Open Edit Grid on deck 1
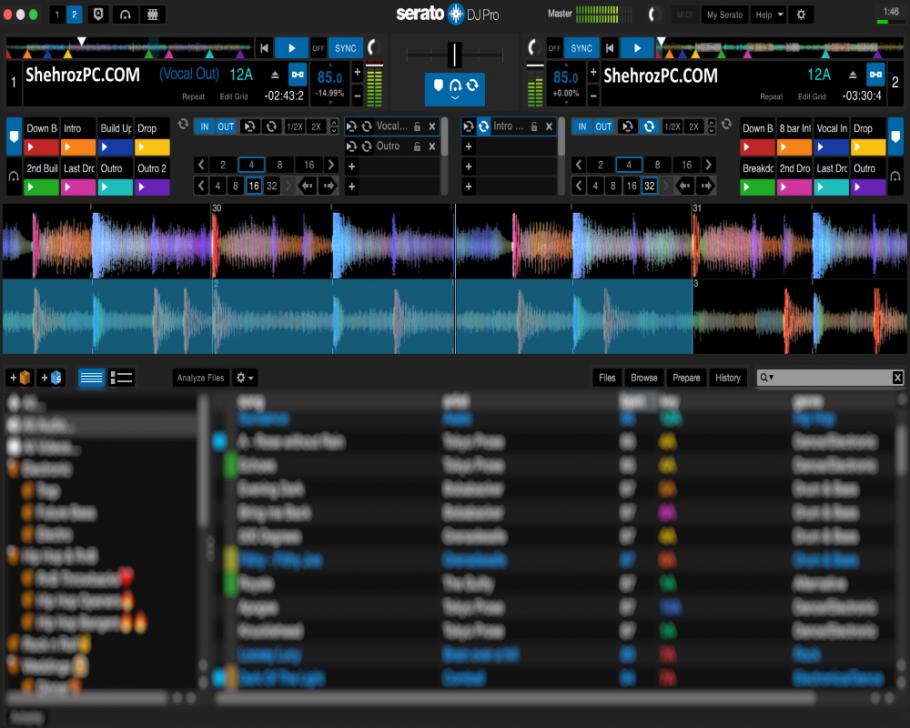The height and width of the screenshot is (728, 910). pos(233,97)
